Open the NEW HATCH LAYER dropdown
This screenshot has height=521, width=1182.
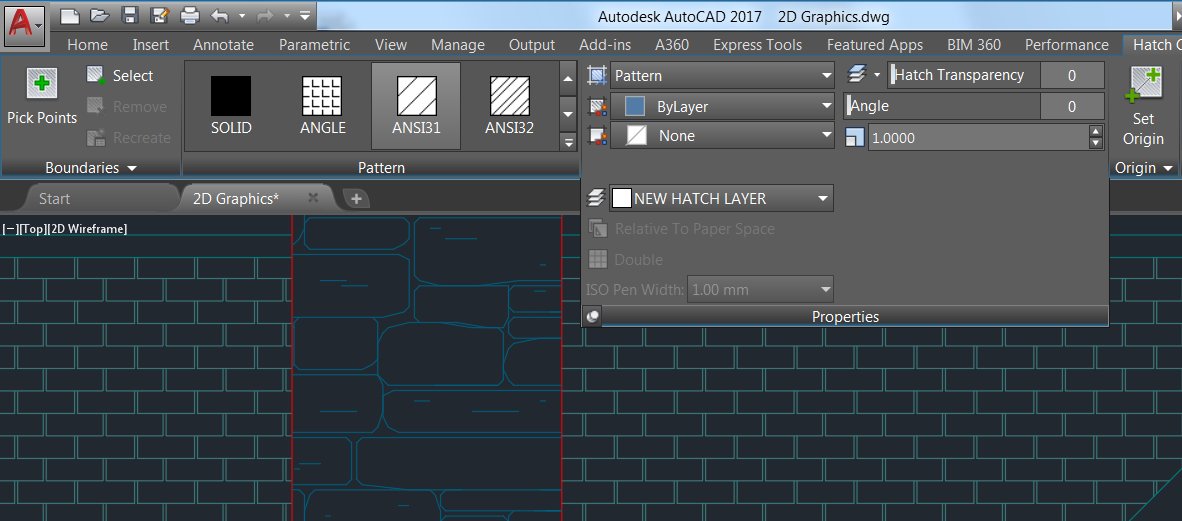721,198
